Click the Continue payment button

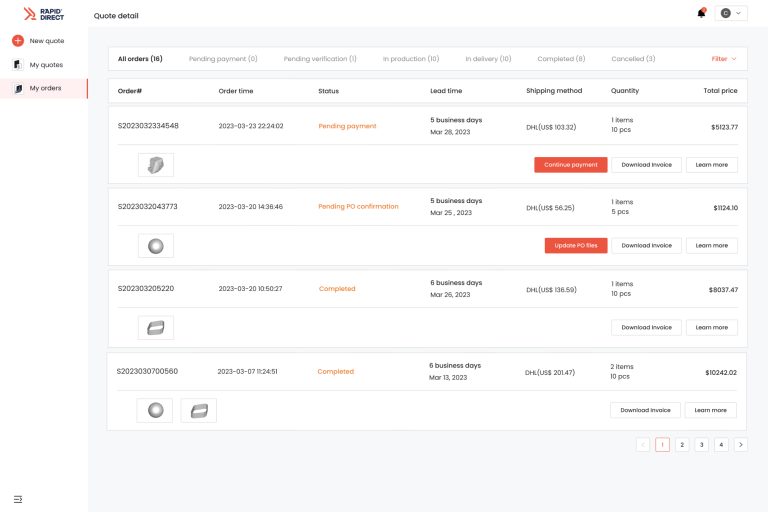[571, 165]
